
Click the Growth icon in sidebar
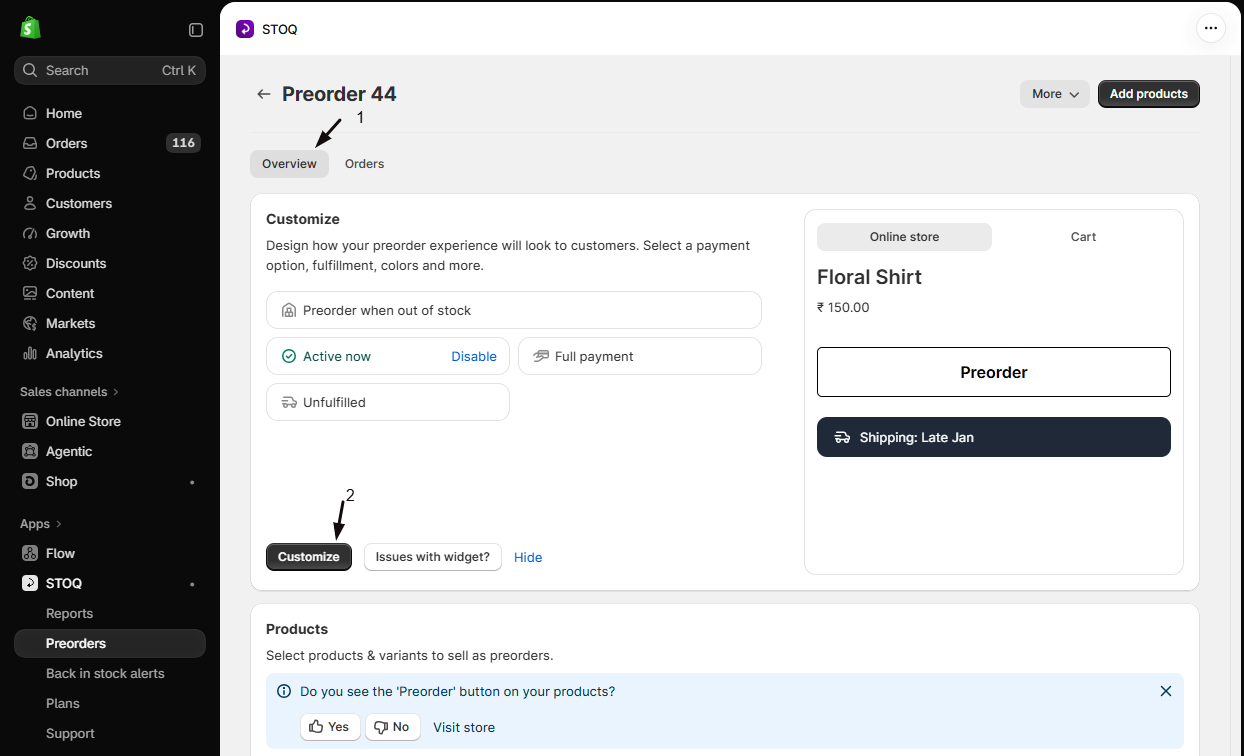[x=30, y=233]
